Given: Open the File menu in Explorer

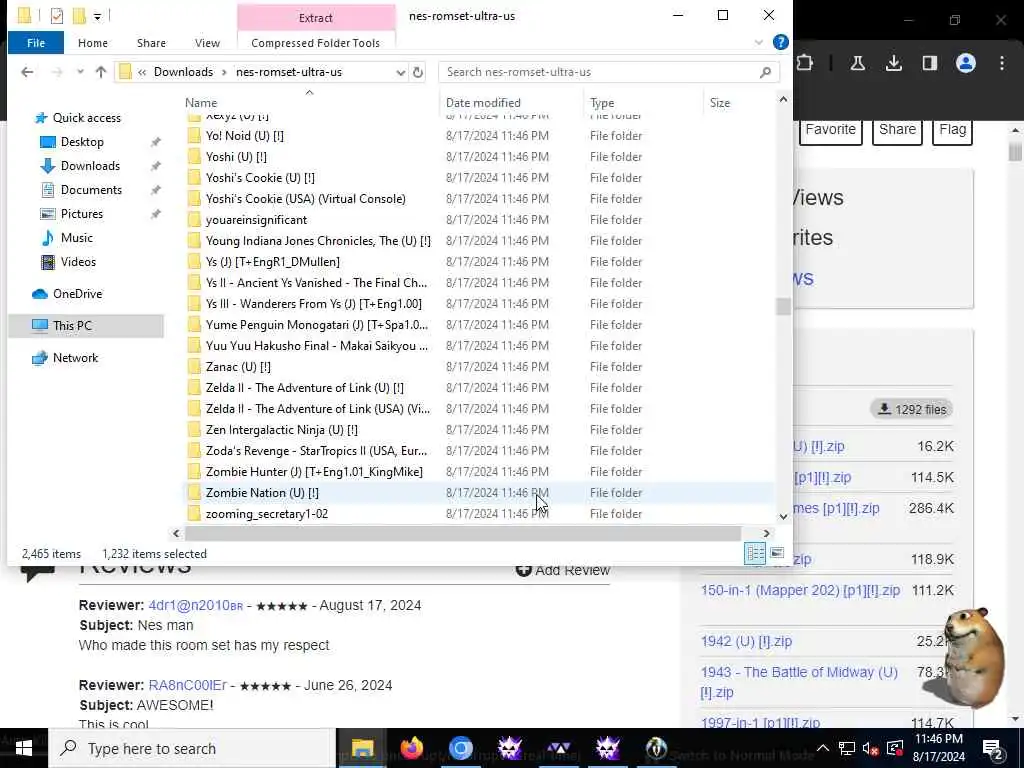Looking at the screenshot, I should tap(36, 43).
